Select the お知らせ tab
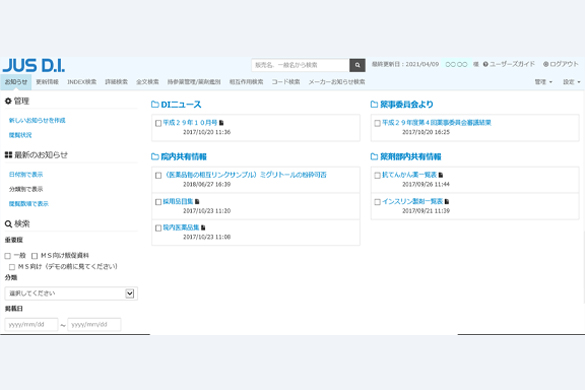This screenshot has height=390, width=585. tap(16, 82)
